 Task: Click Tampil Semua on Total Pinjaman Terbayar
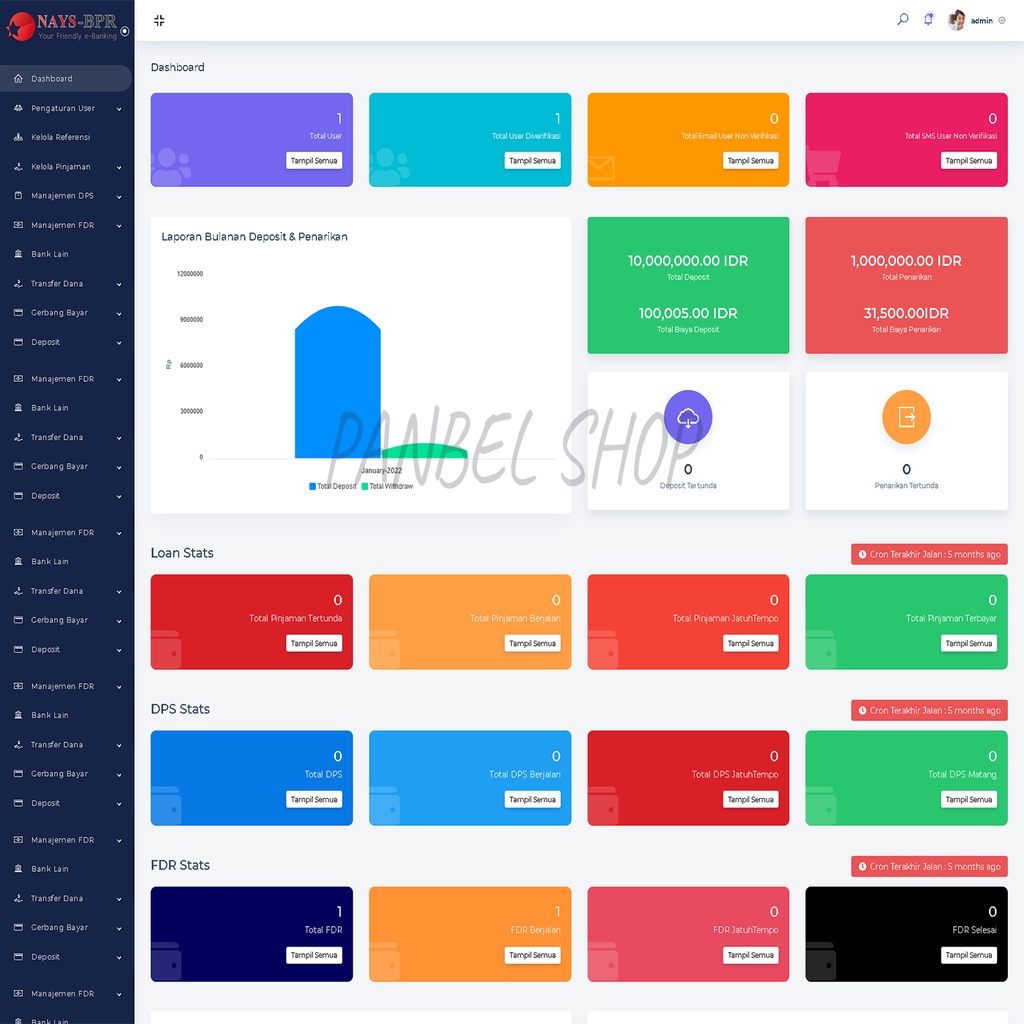pos(968,643)
